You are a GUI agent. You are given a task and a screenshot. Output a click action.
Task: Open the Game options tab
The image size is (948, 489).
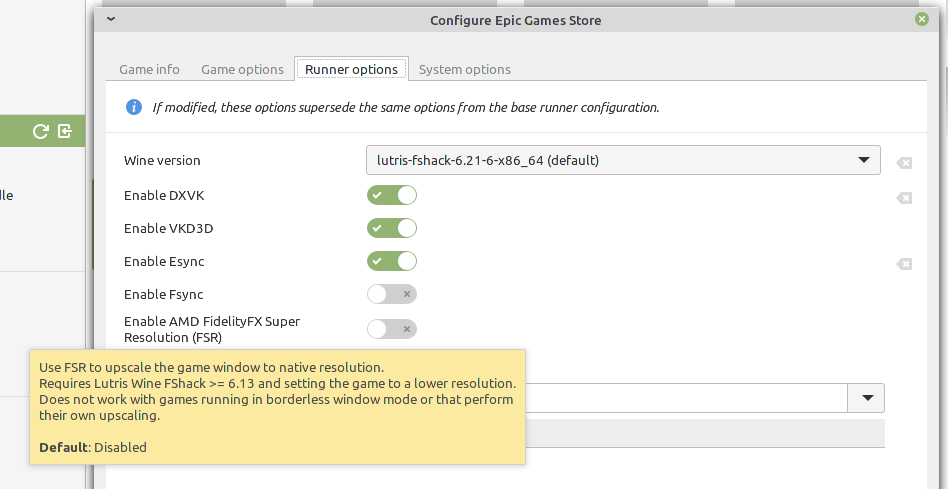(242, 70)
